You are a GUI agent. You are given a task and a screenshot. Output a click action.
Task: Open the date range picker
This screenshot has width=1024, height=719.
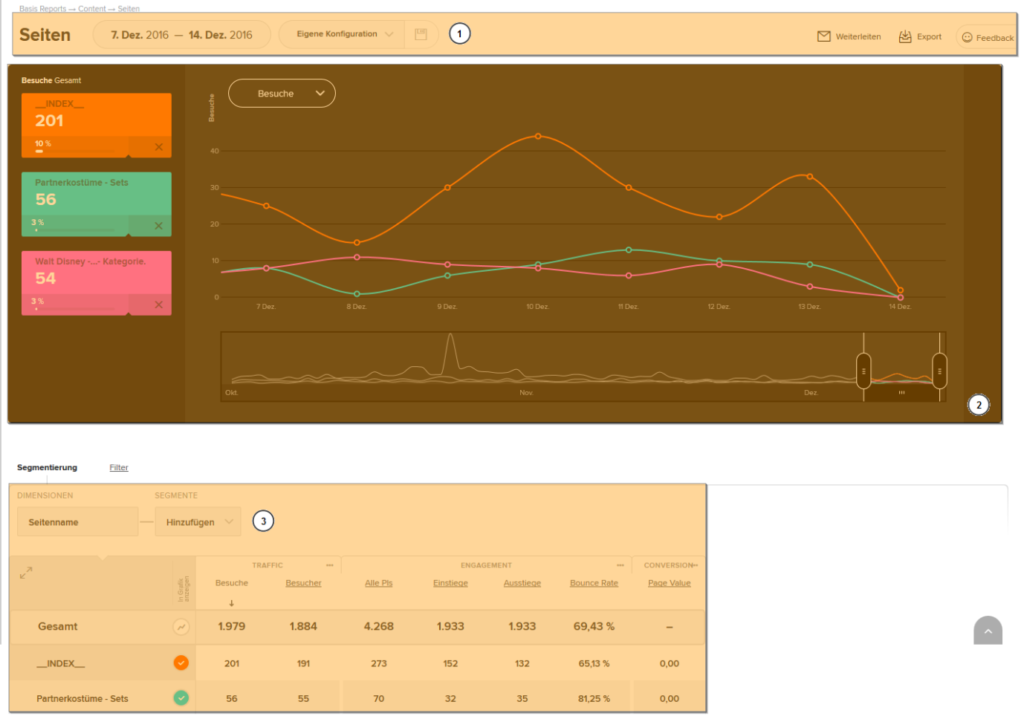point(182,35)
